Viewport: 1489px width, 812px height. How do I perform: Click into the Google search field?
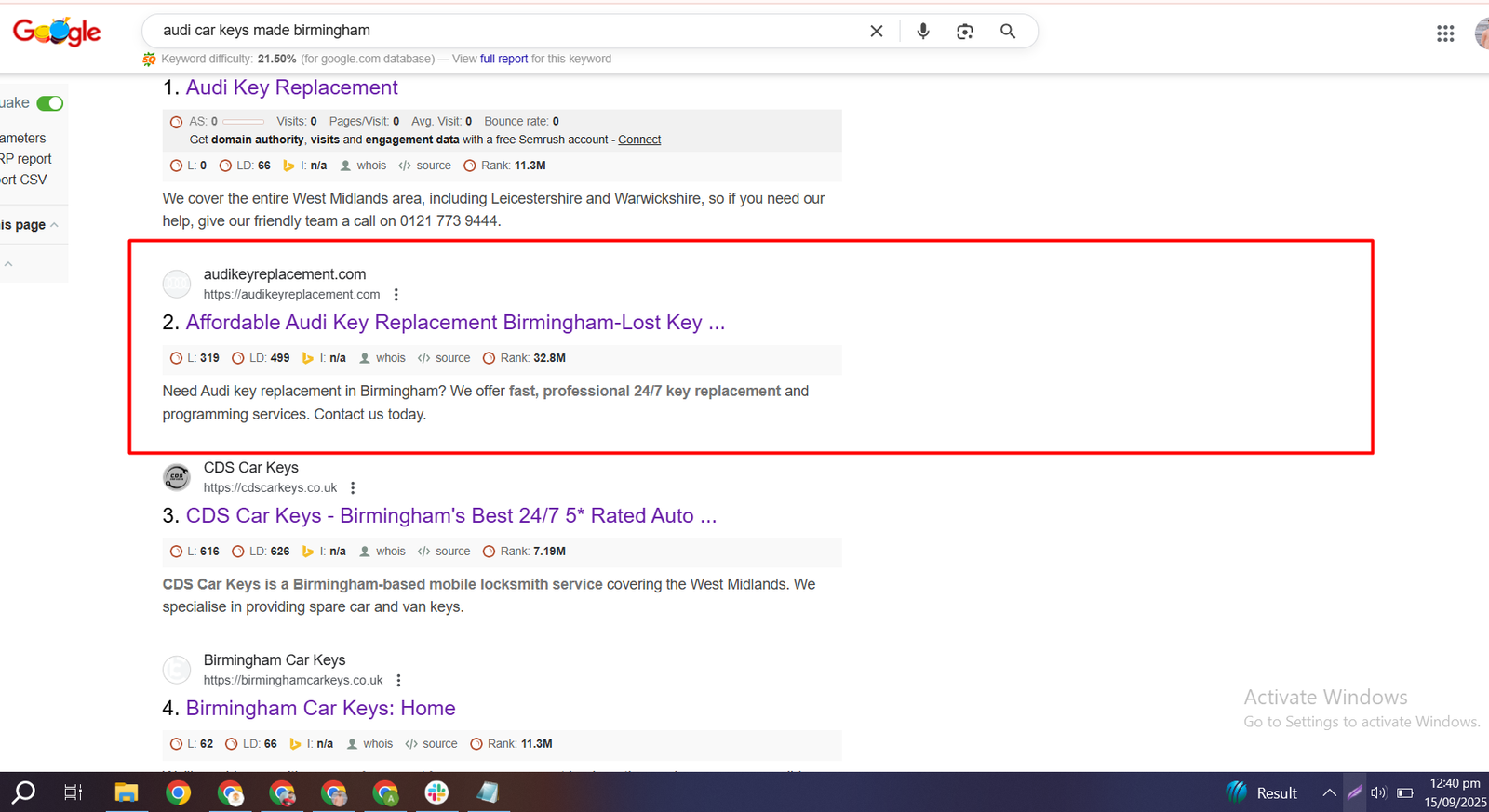503,31
